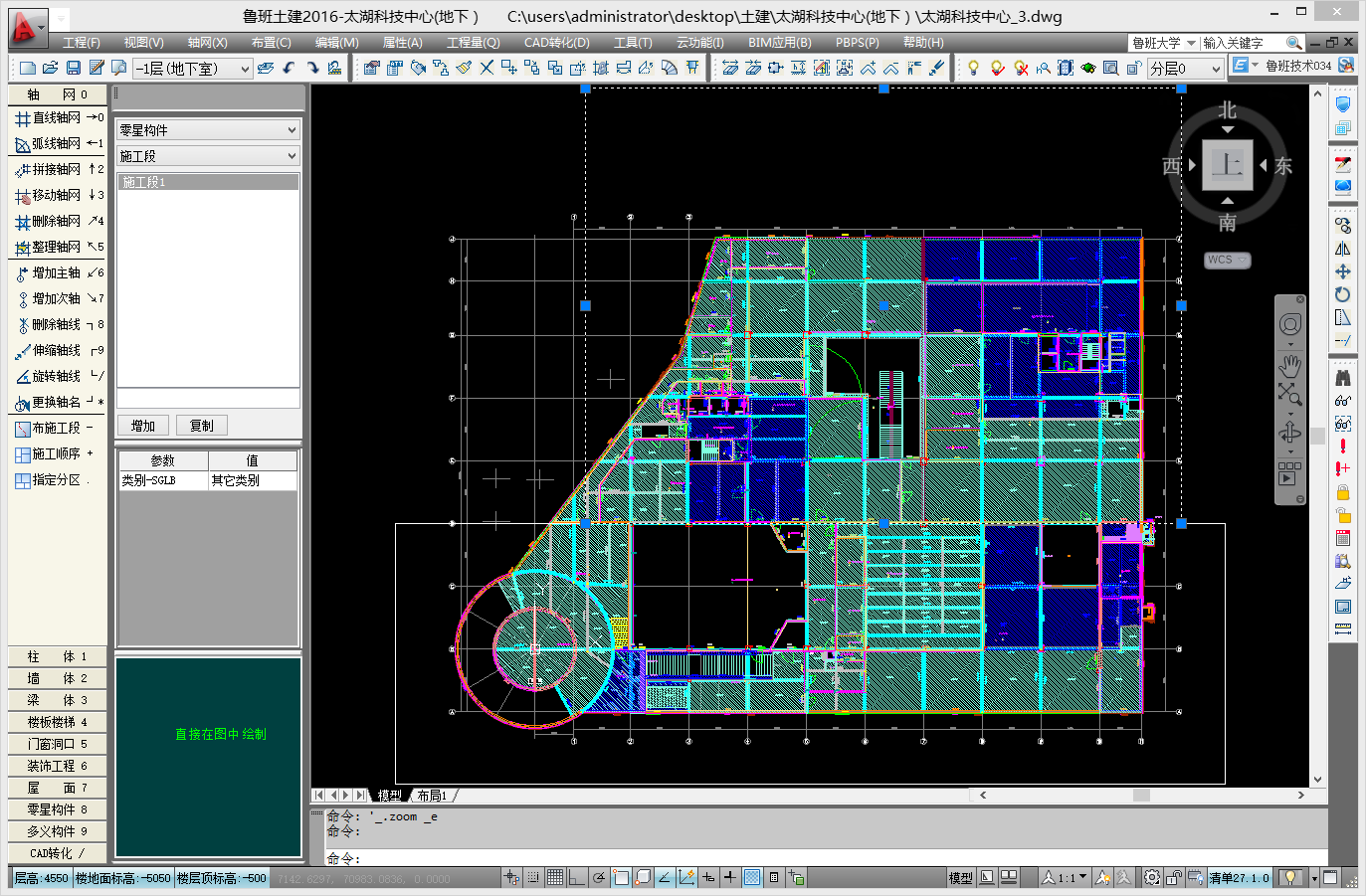Switch to the 布局1 layout tab
This screenshot has height=896, width=1366.
tap(432, 796)
